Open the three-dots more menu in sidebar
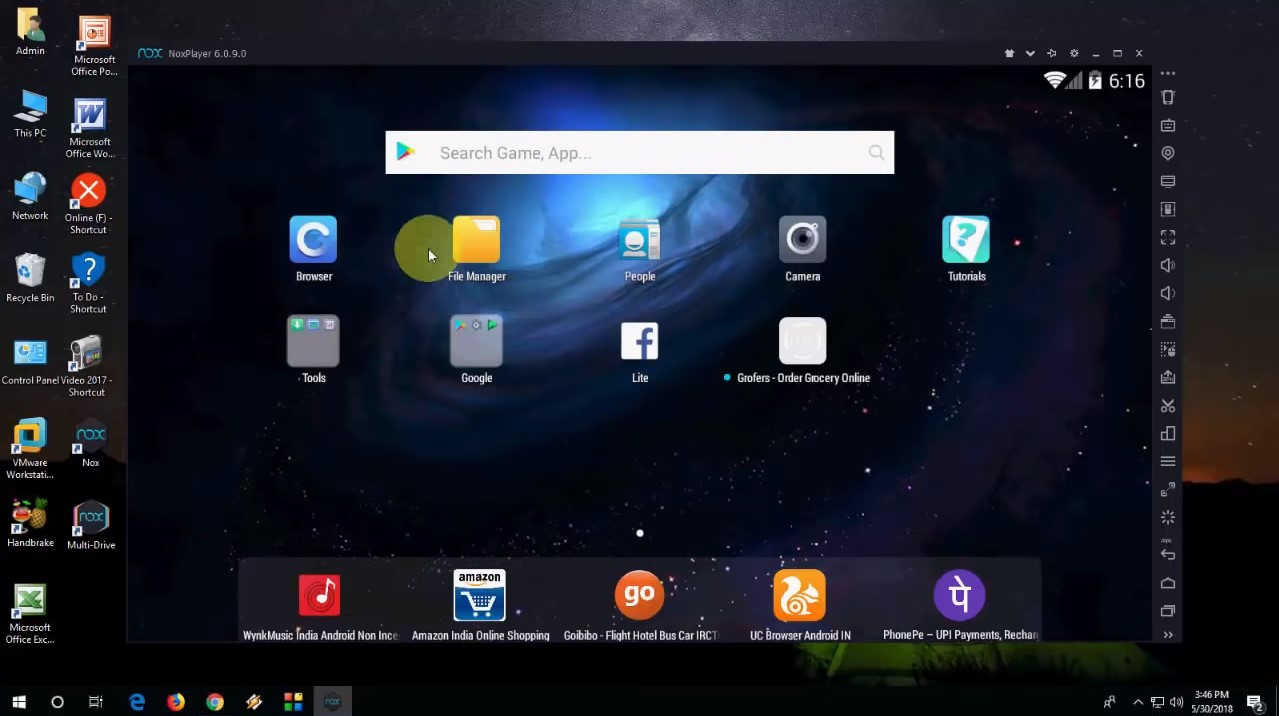Screen dimensions: 1279x716 (1167, 74)
